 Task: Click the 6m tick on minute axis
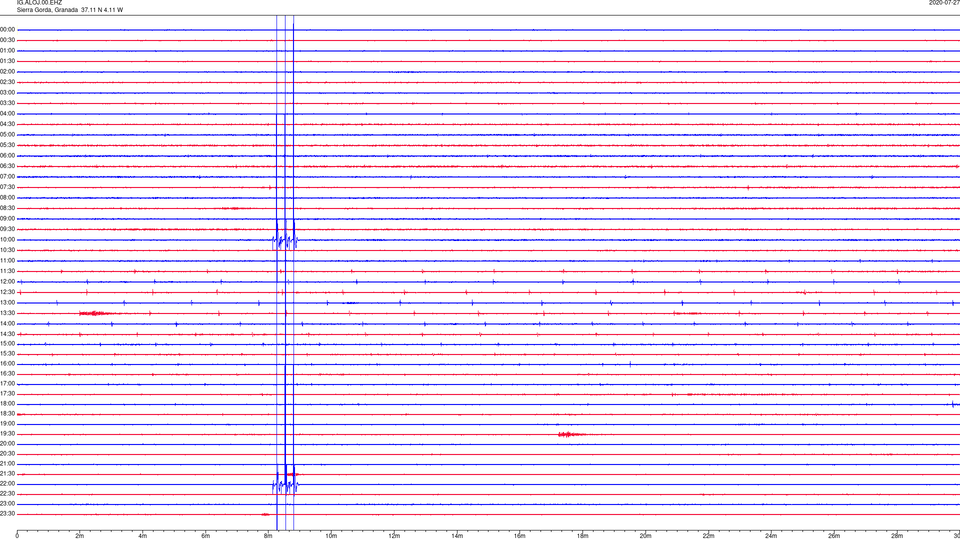206,536
